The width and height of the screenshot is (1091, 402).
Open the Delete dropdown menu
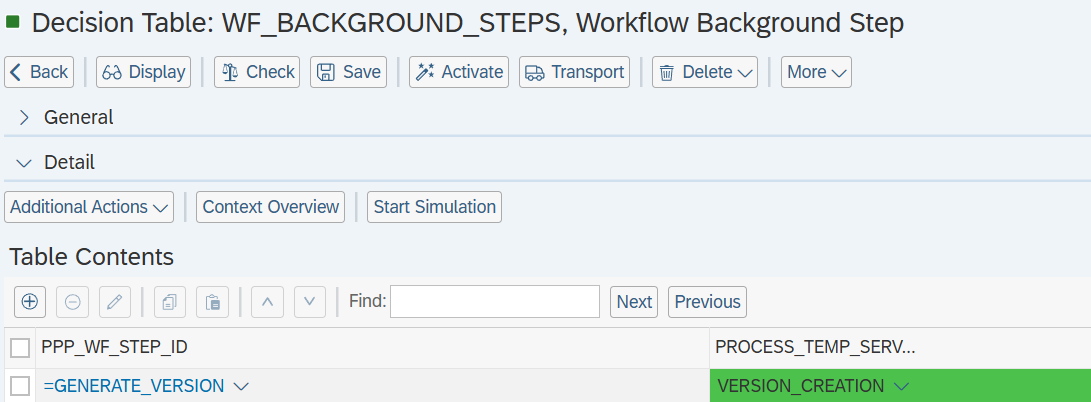tap(705, 72)
